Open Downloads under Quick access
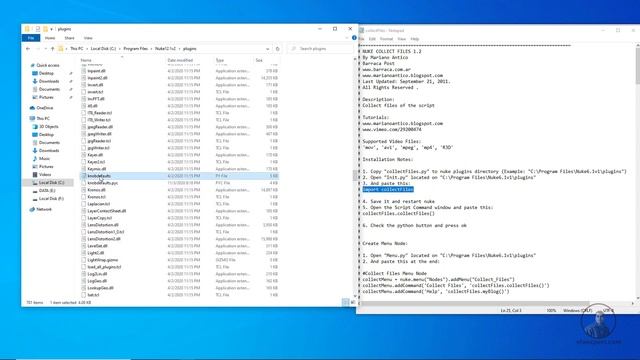This screenshot has width=640, height=360. click(46, 81)
